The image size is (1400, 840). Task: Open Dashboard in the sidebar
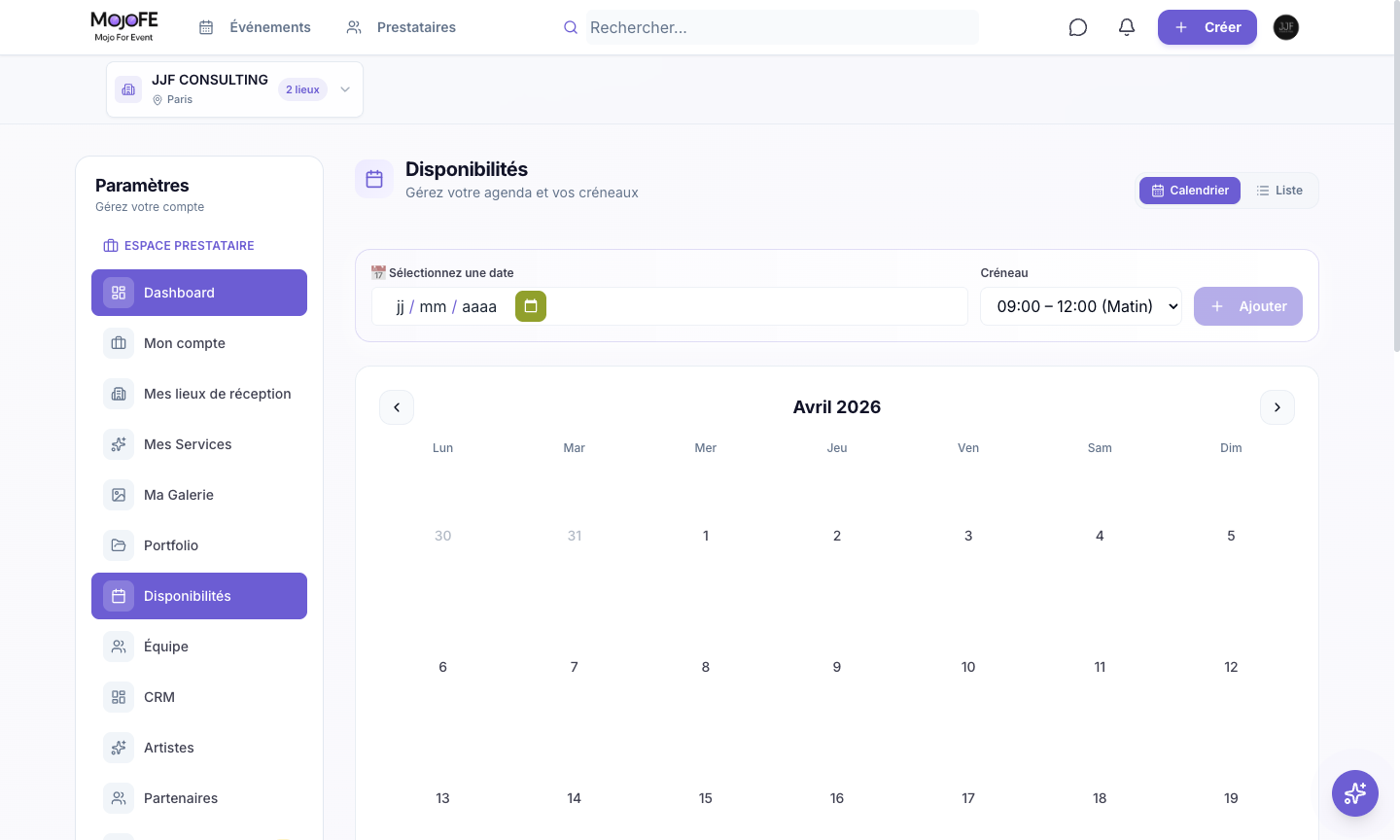(x=199, y=293)
